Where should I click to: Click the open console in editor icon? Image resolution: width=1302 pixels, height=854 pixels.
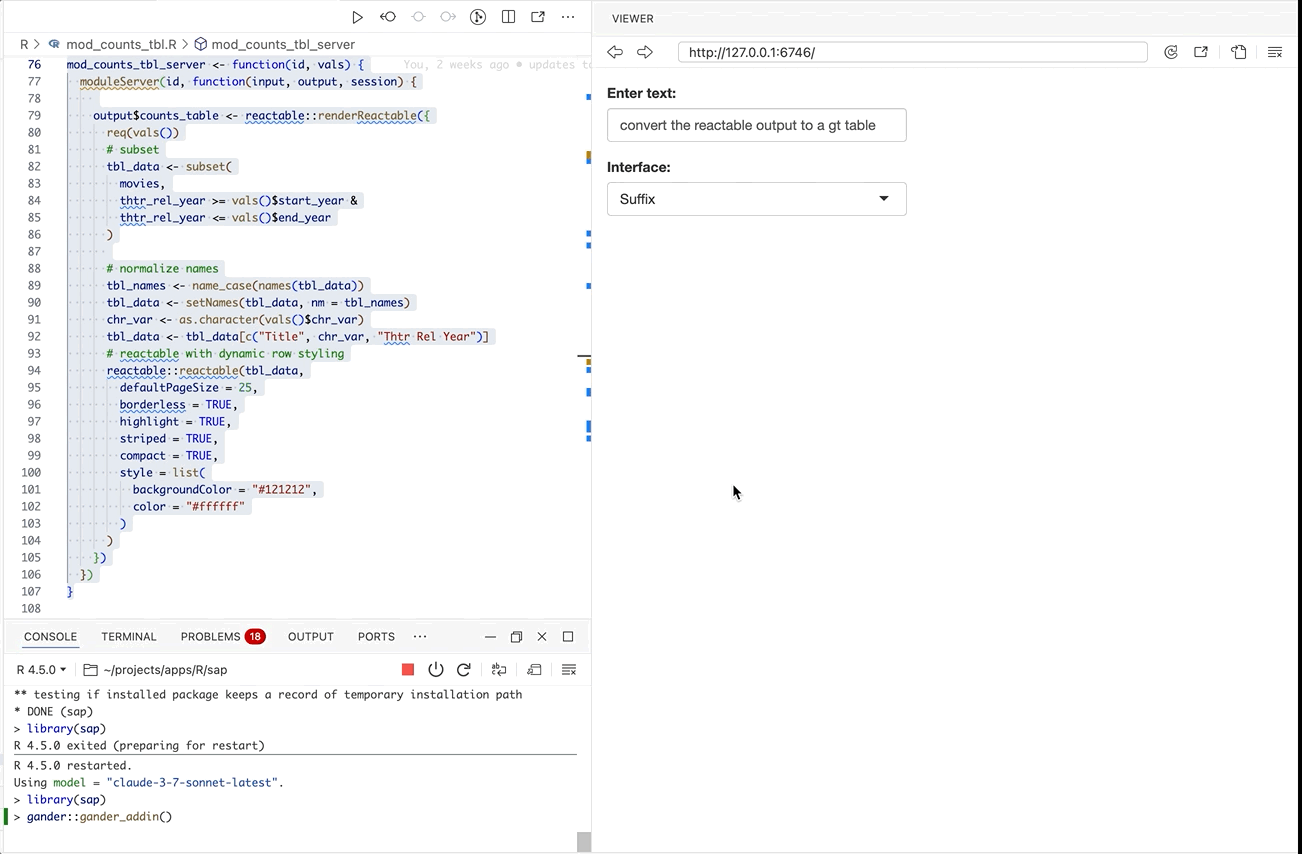[534, 670]
